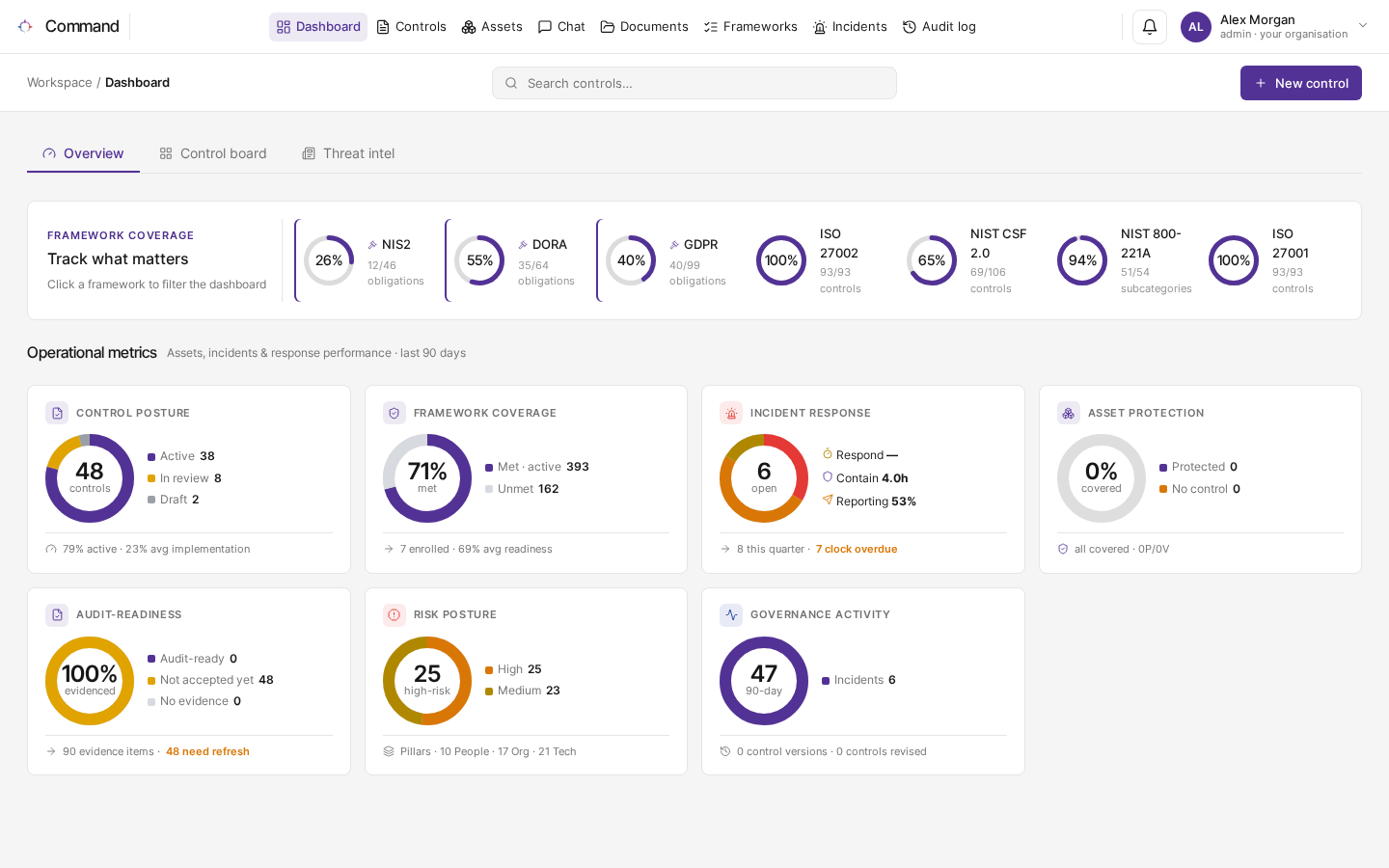Switch to the Threat intel tab

[348, 153]
